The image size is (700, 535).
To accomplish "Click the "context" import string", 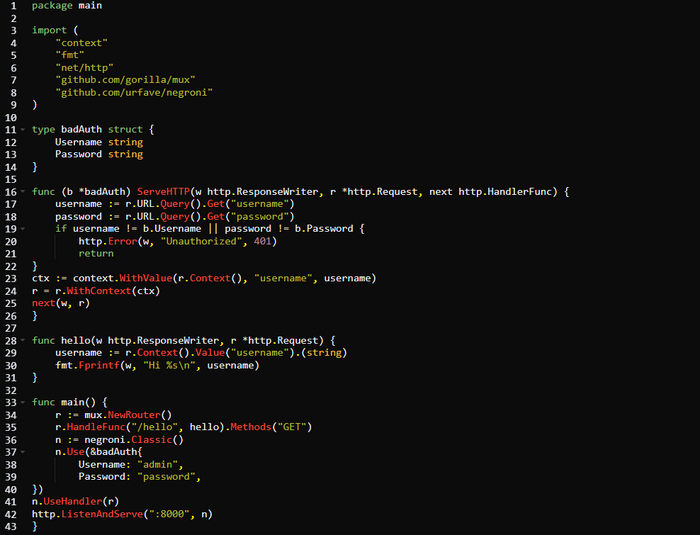I will tap(81, 43).
